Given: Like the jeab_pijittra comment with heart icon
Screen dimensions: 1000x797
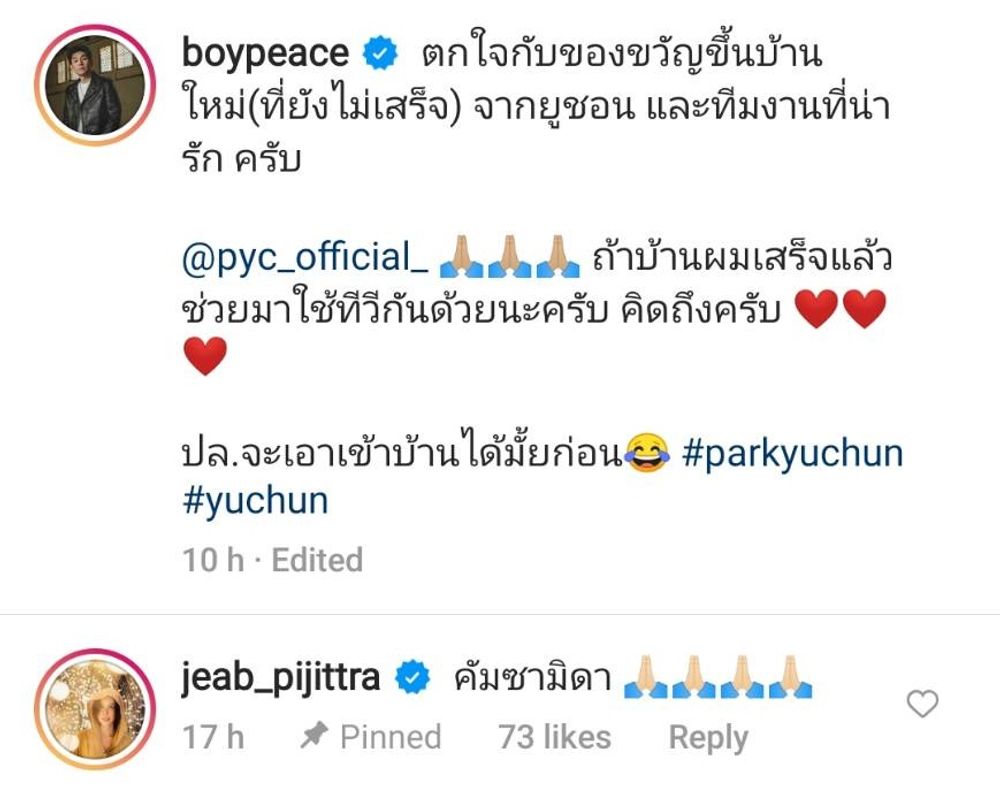Looking at the screenshot, I should [922, 704].
